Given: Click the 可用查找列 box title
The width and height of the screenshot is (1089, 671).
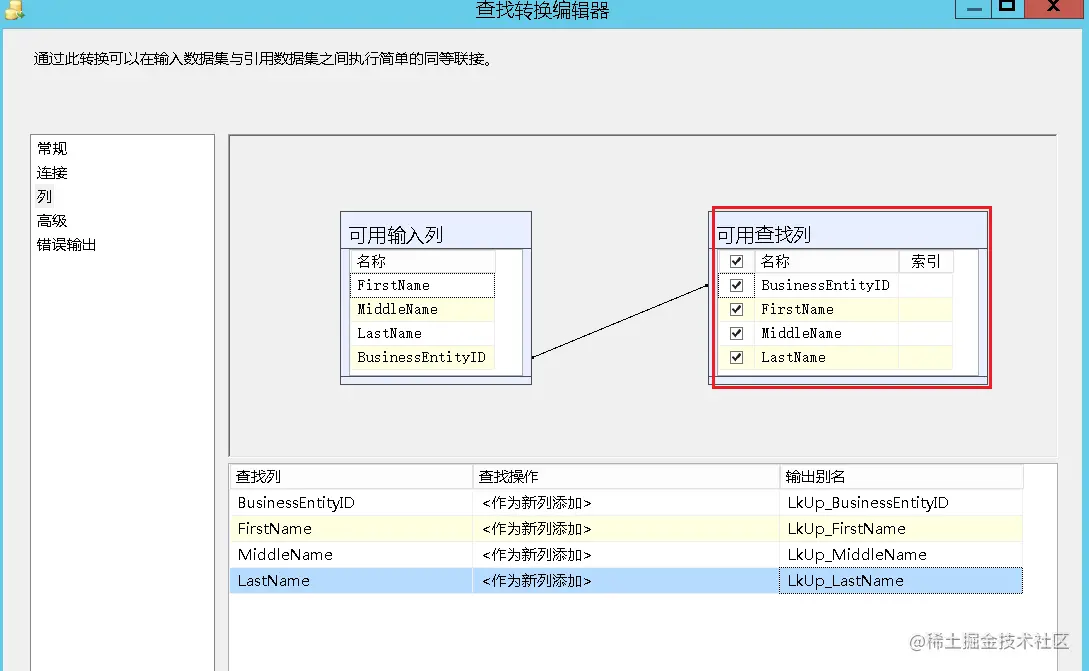Looking at the screenshot, I should point(763,235).
